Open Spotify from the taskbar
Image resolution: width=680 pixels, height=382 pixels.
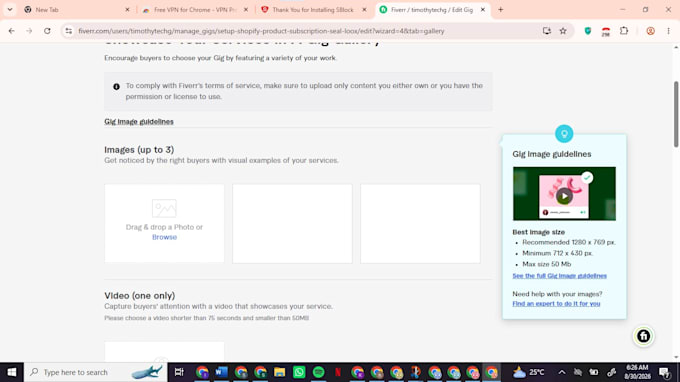[318, 372]
